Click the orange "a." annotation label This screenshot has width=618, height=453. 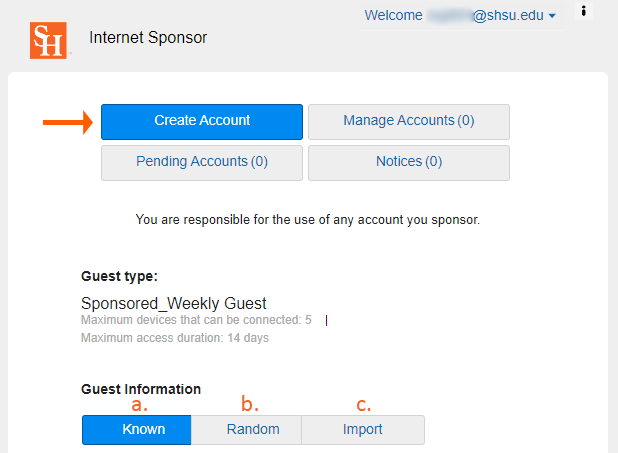pyautogui.click(x=139, y=405)
